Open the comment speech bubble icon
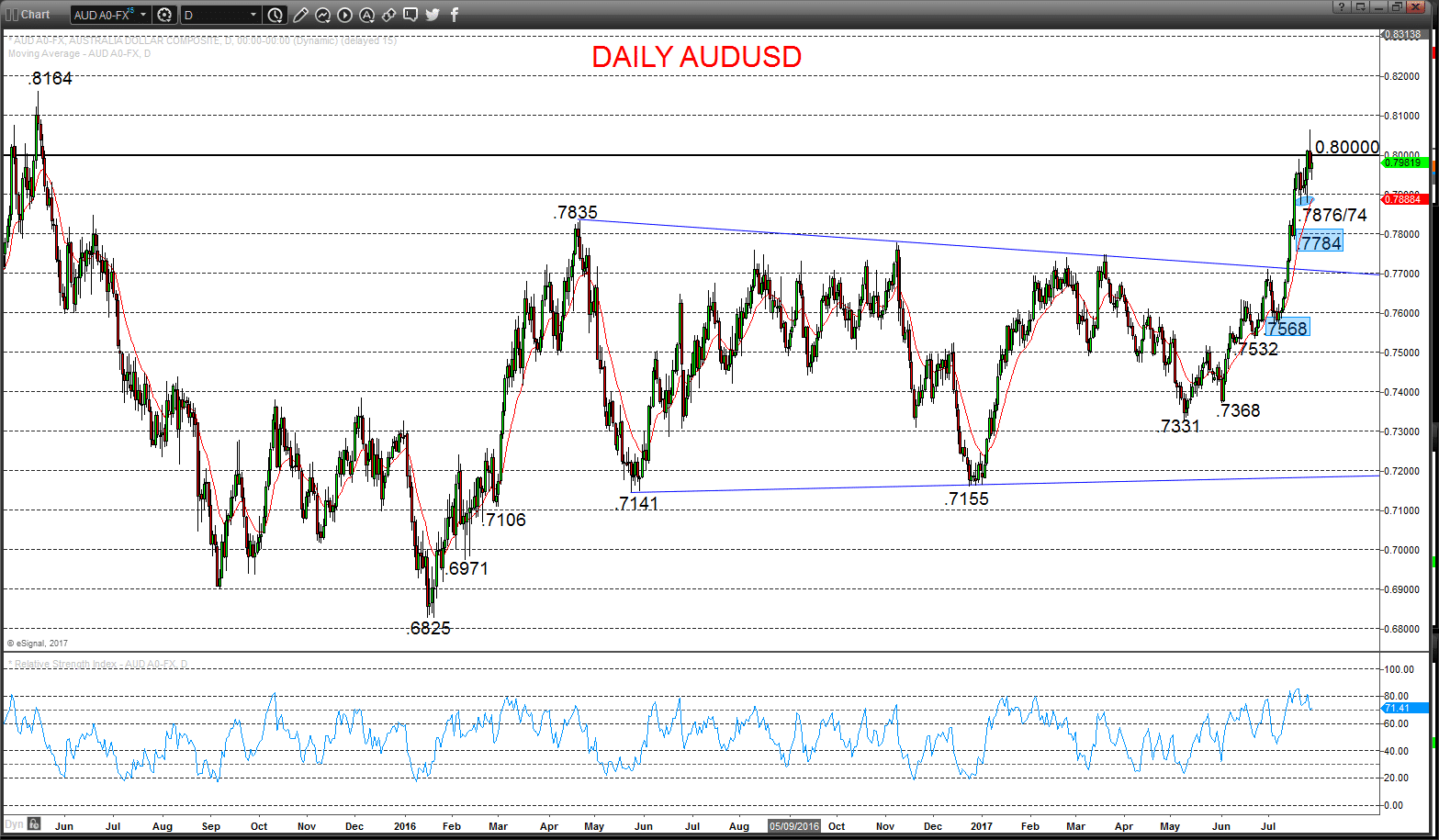The height and width of the screenshot is (840, 1439). point(410,15)
